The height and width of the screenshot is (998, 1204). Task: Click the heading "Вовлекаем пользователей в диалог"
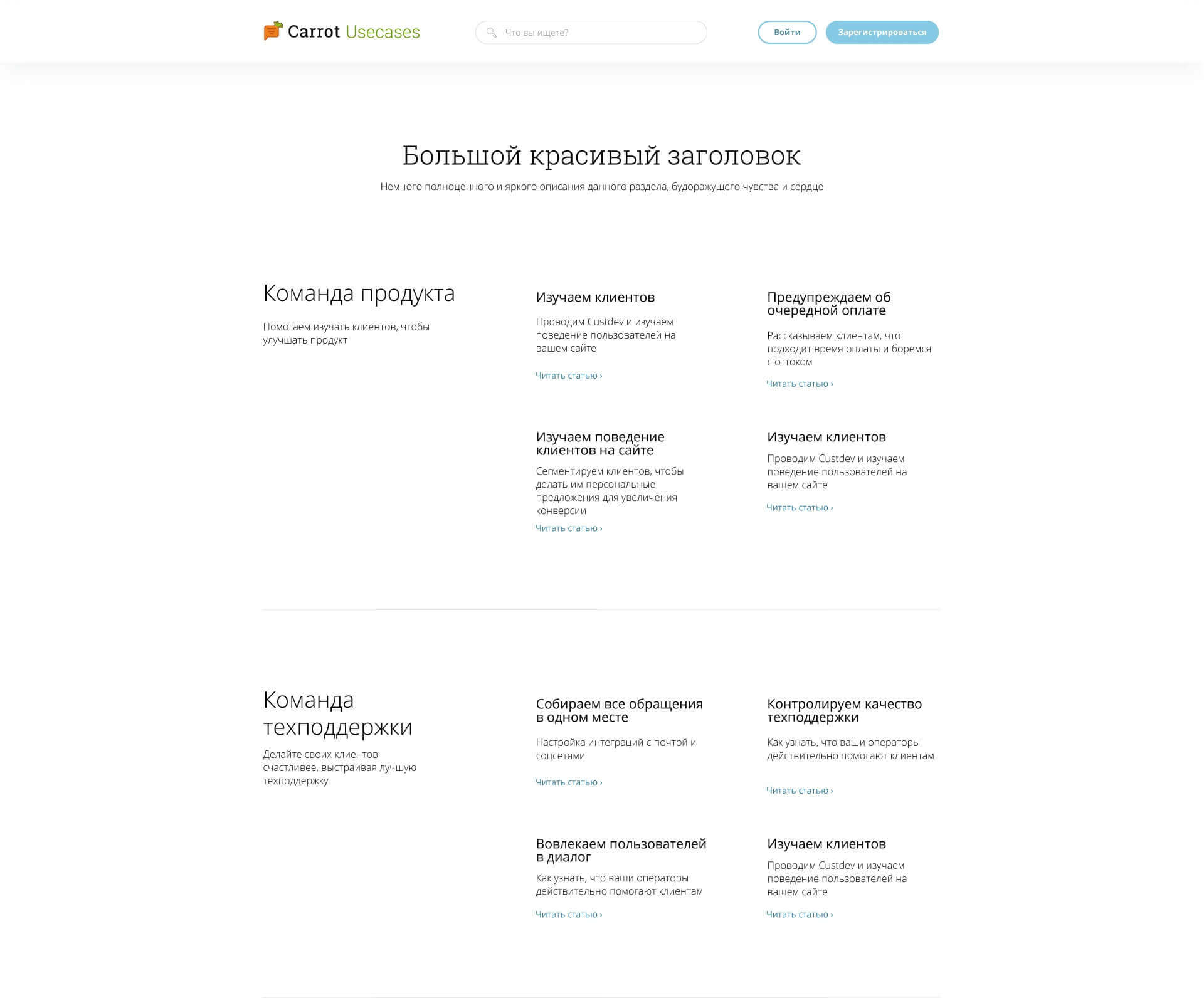(x=621, y=851)
